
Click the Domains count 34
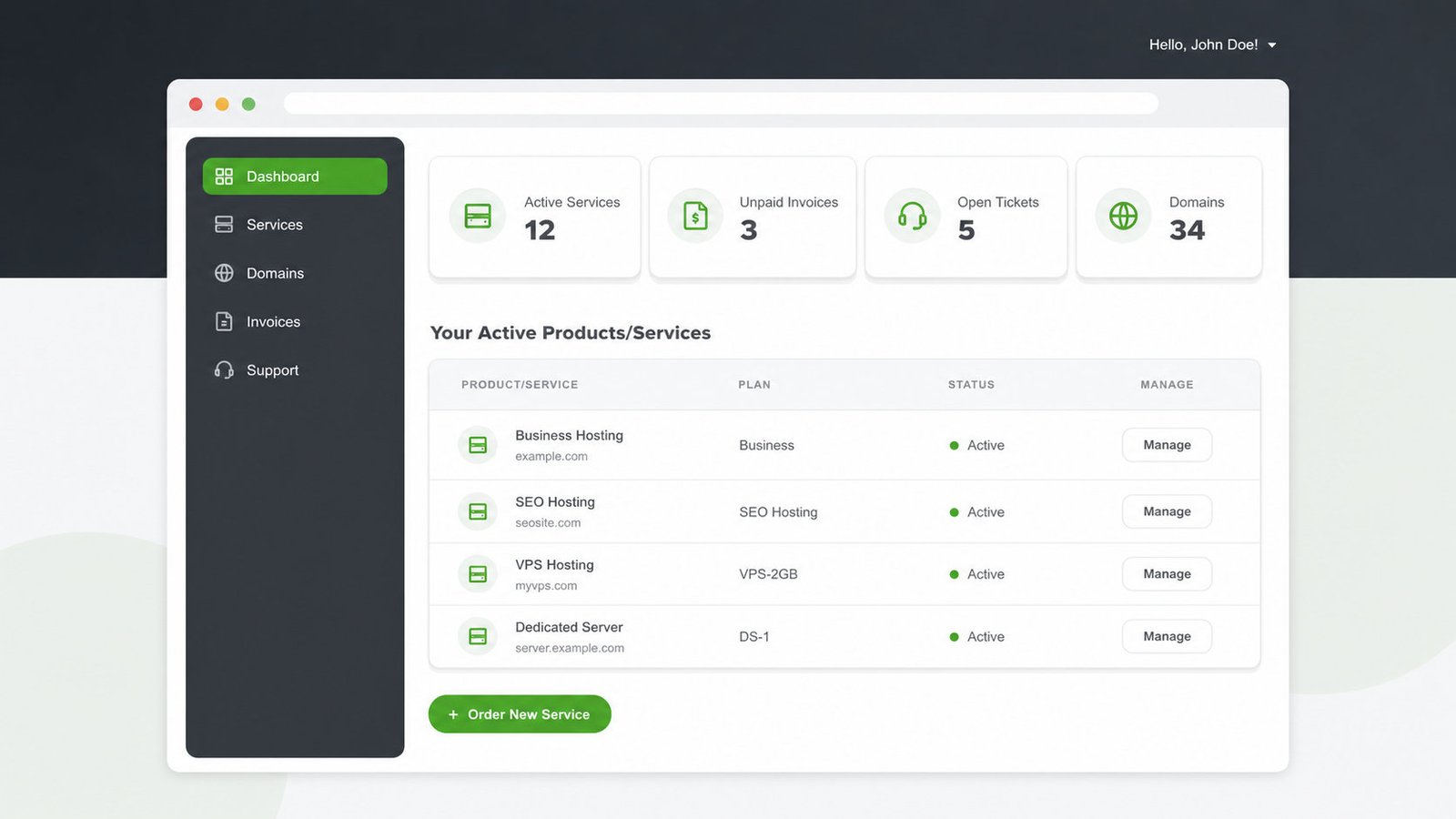point(1187,230)
